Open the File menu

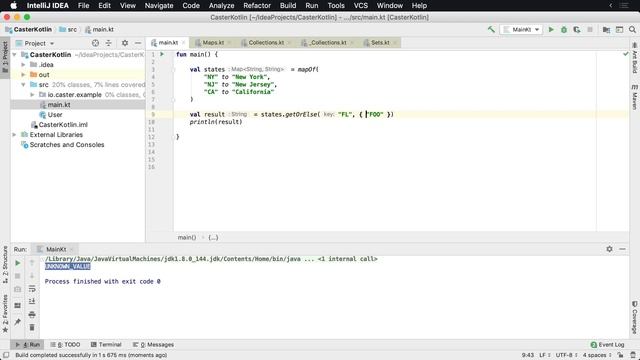click(83, 6)
